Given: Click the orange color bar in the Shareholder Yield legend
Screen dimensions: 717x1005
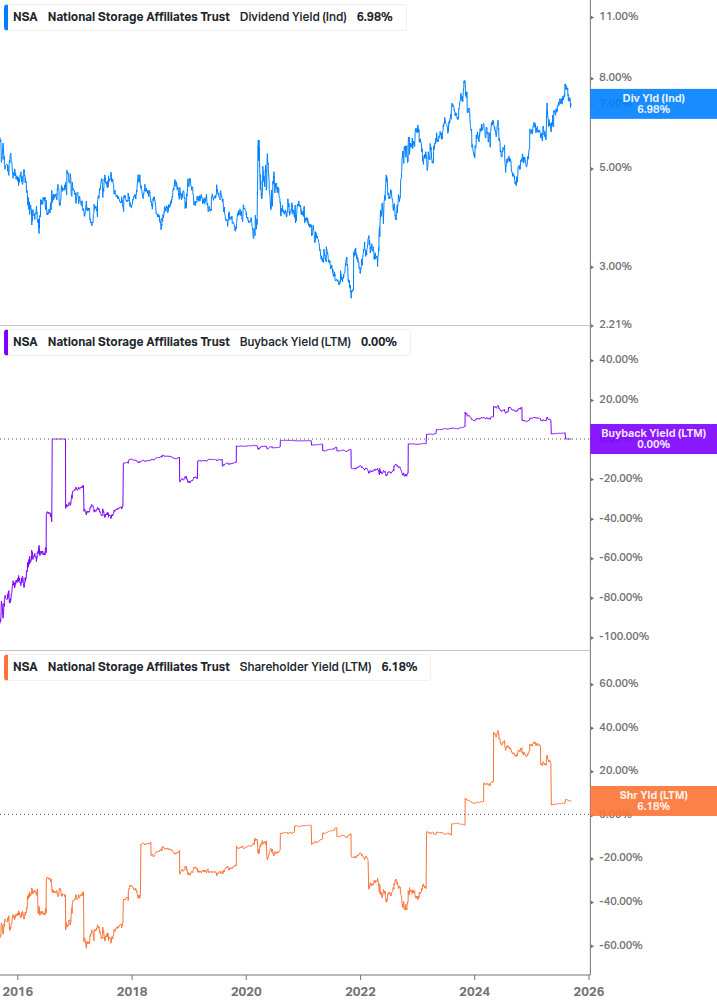Looking at the screenshot, I should (6, 667).
